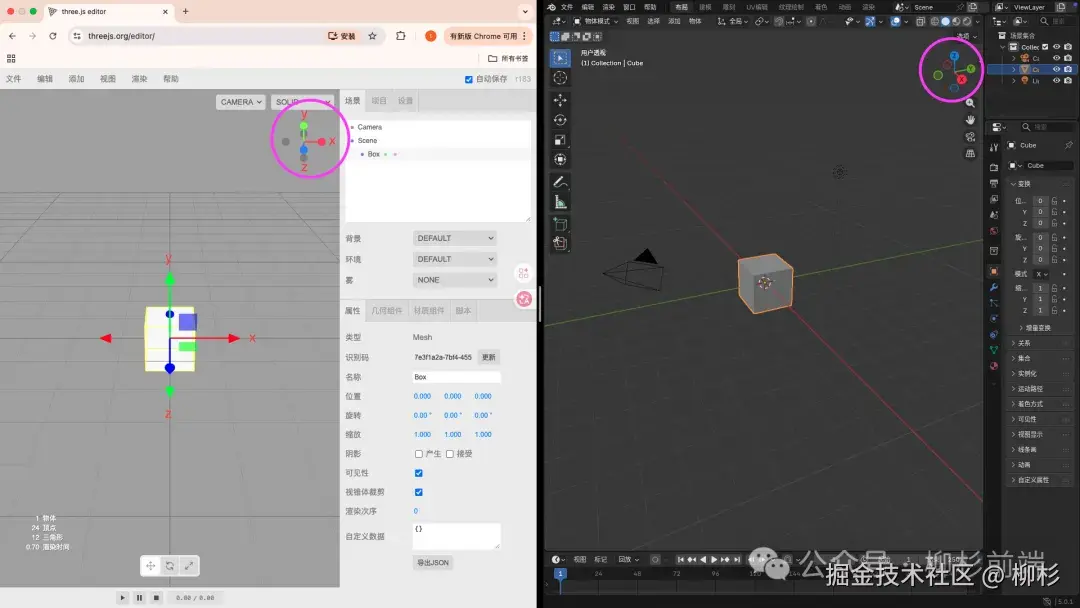Image resolution: width=1080 pixels, height=608 pixels.
Task: Reload the threejs.org editor page
Action: point(52,36)
